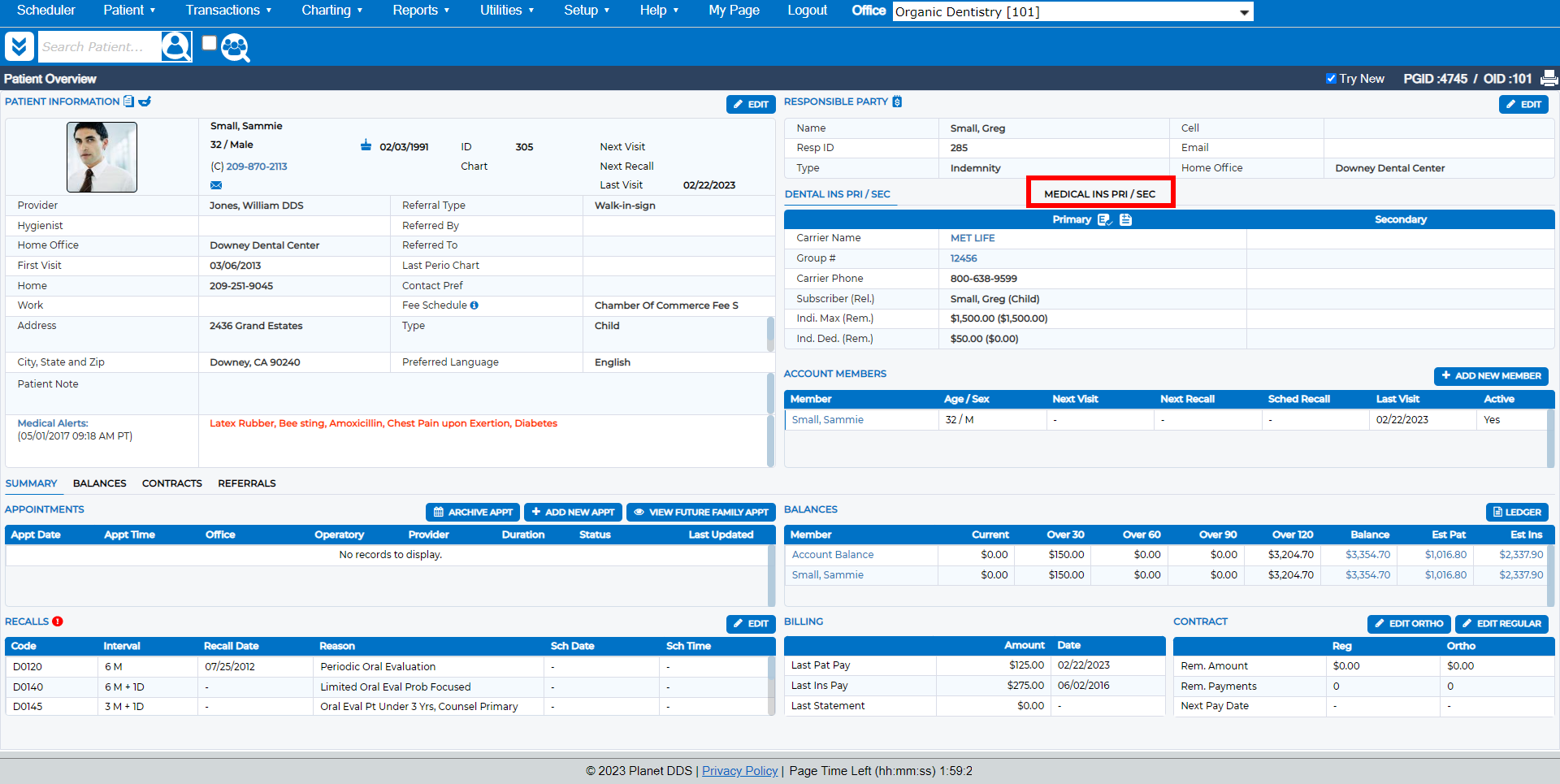Open the Medical Ins Pri / Sec tab

click(x=1099, y=194)
